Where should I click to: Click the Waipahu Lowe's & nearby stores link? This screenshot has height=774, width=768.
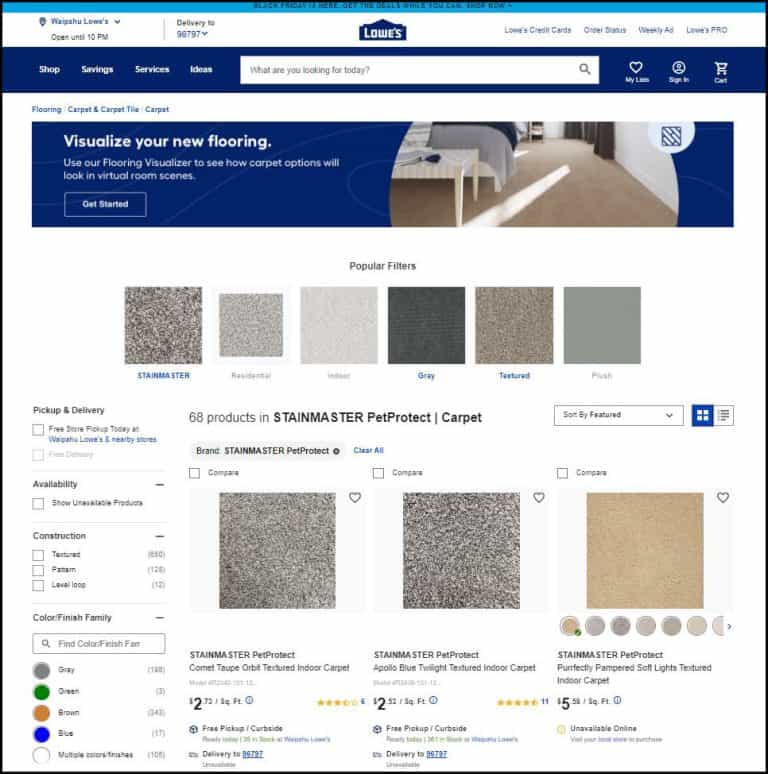(103, 439)
